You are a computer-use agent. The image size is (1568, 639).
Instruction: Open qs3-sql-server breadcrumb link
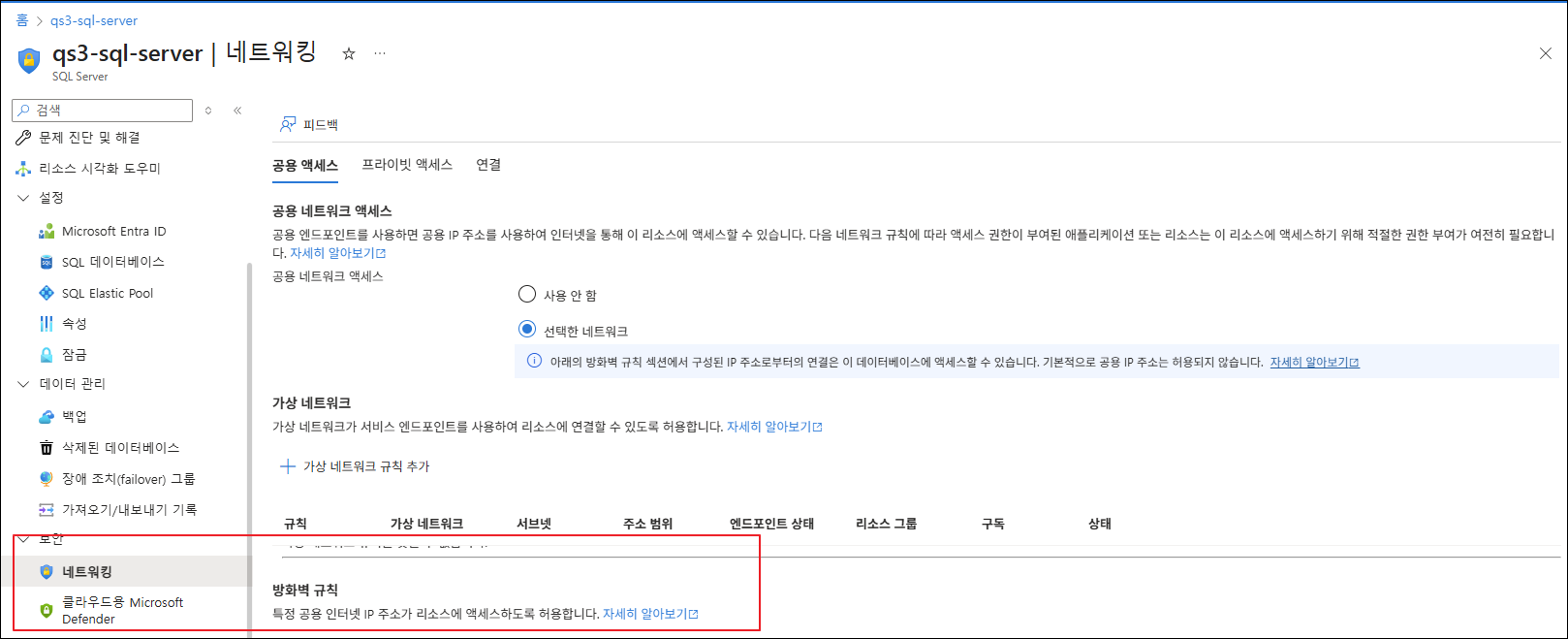click(x=94, y=20)
